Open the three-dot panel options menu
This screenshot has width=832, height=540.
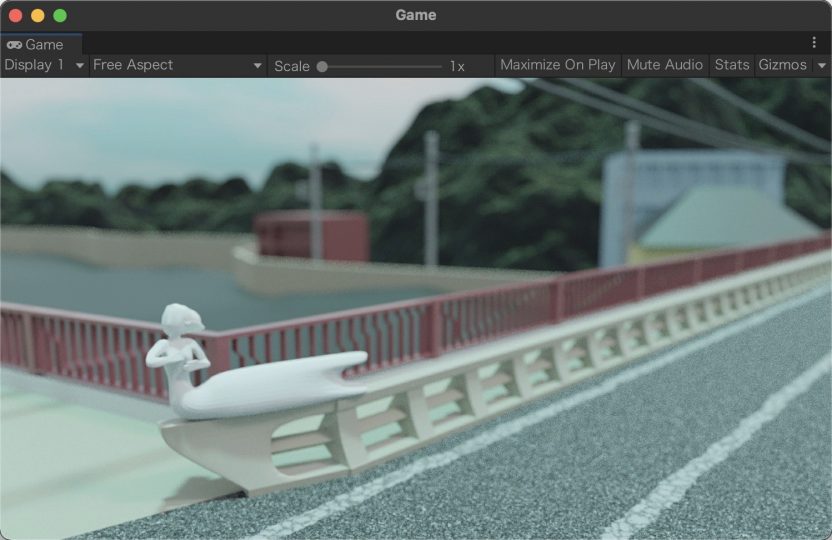point(814,42)
